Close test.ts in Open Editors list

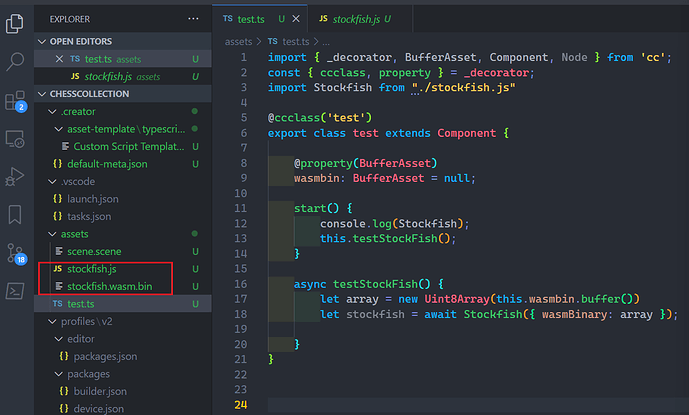point(59,59)
